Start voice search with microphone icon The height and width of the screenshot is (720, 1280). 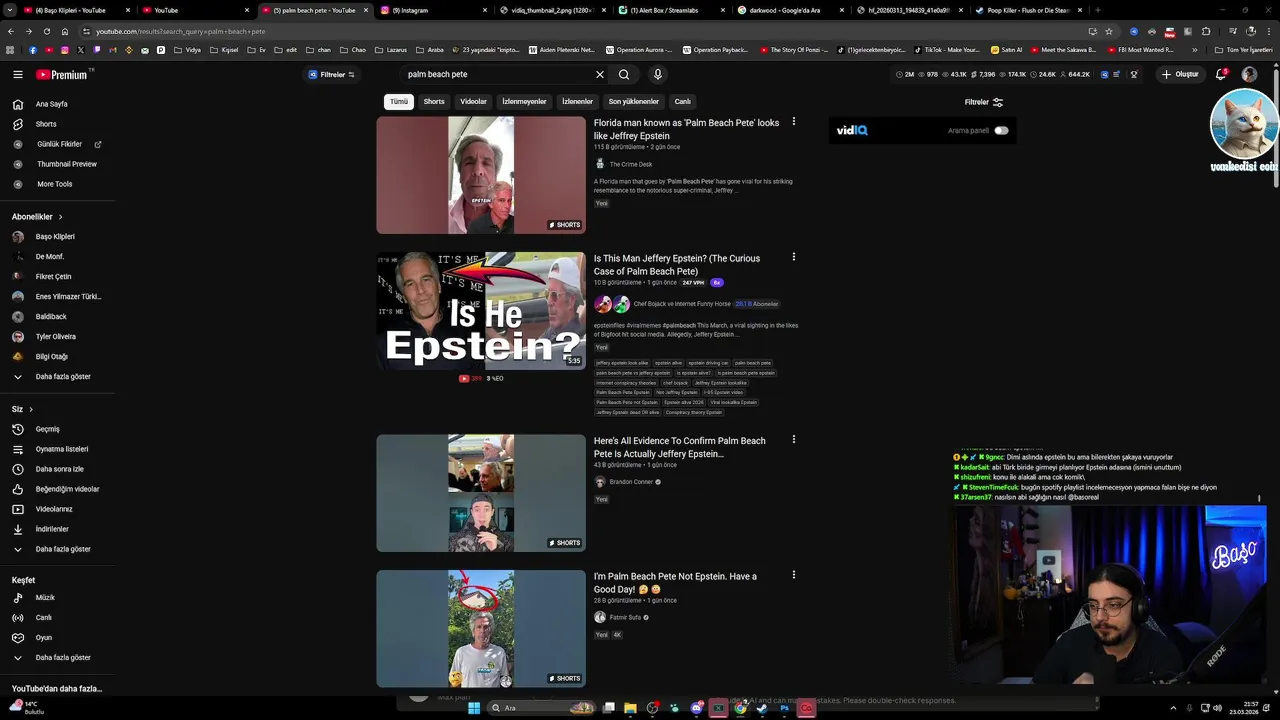click(657, 74)
